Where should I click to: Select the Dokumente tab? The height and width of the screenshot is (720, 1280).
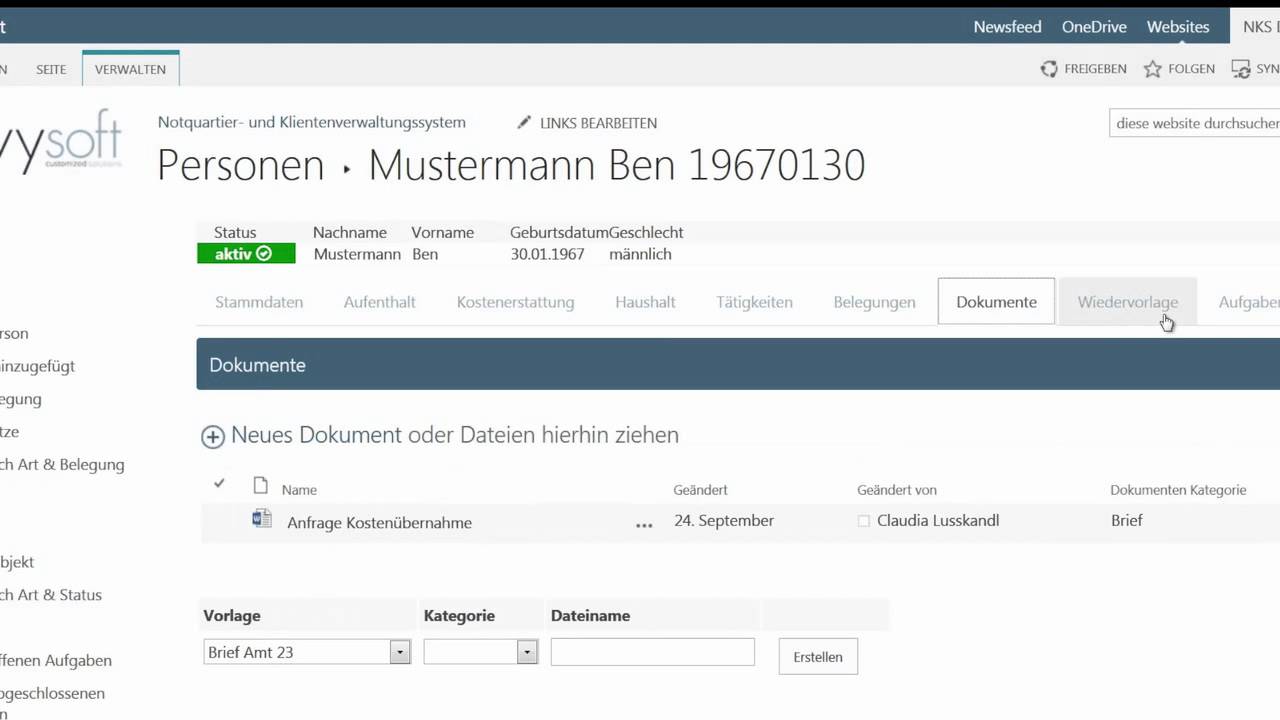coord(996,302)
